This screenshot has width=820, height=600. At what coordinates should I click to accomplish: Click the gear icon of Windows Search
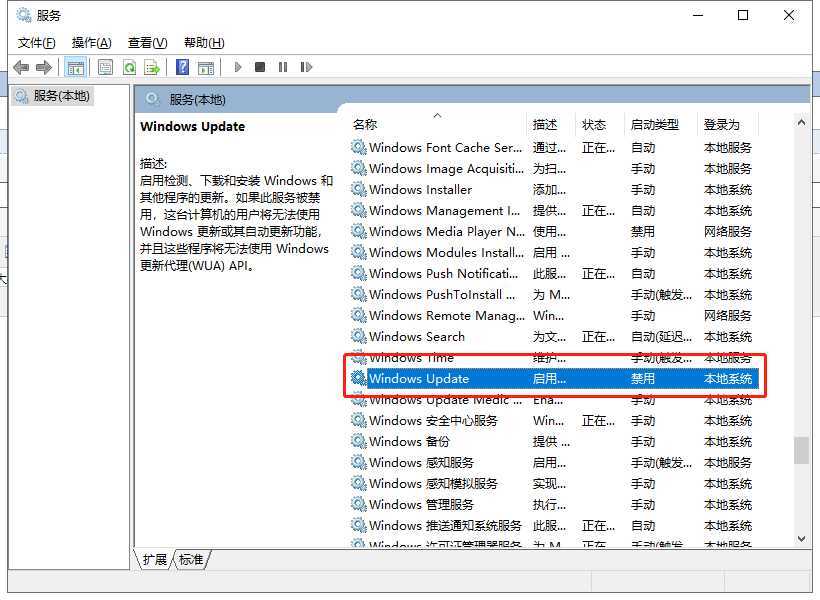pyautogui.click(x=358, y=336)
